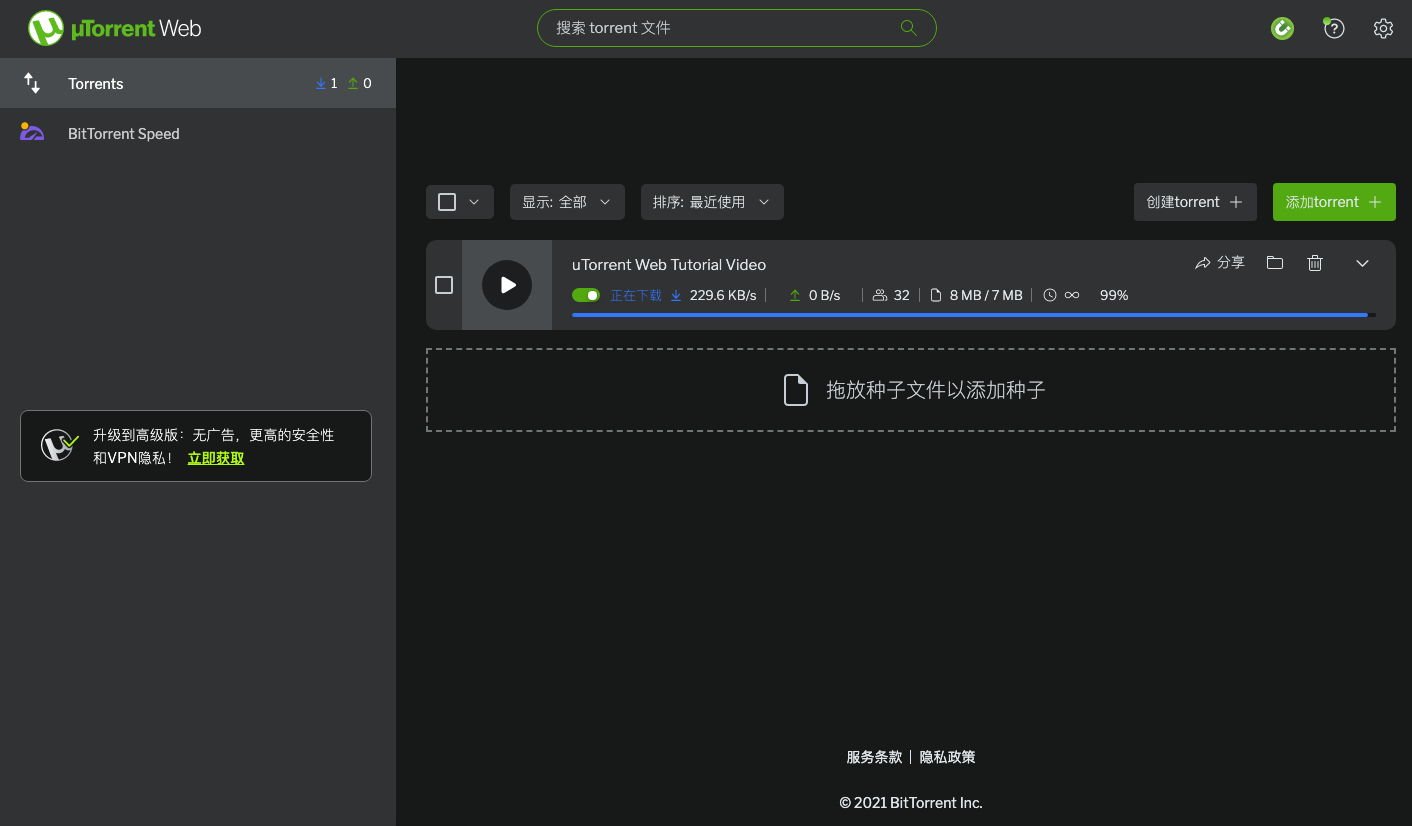Click the upload speed arrow icon
1412x826 pixels.
tap(795, 295)
